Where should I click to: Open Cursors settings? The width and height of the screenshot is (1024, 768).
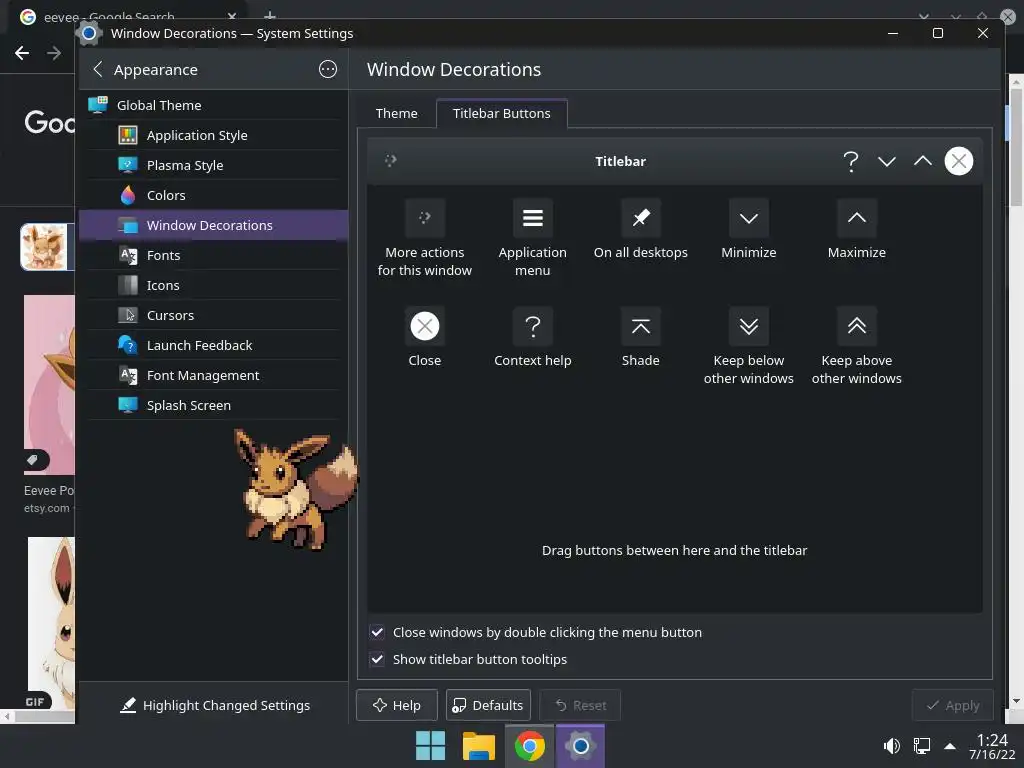pyautogui.click(x=214, y=315)
